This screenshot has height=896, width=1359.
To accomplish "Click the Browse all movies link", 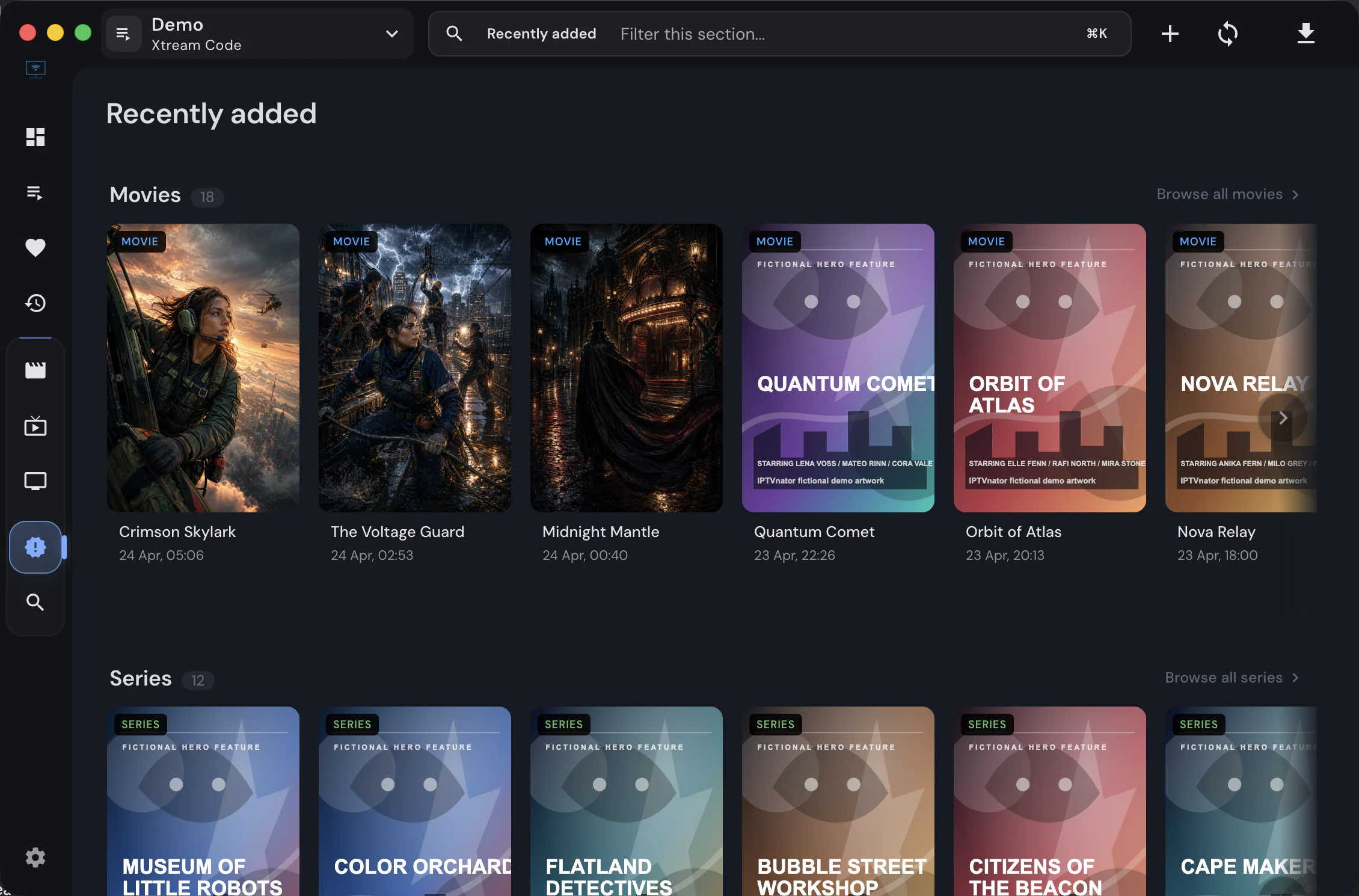I will click(1227, 194).
